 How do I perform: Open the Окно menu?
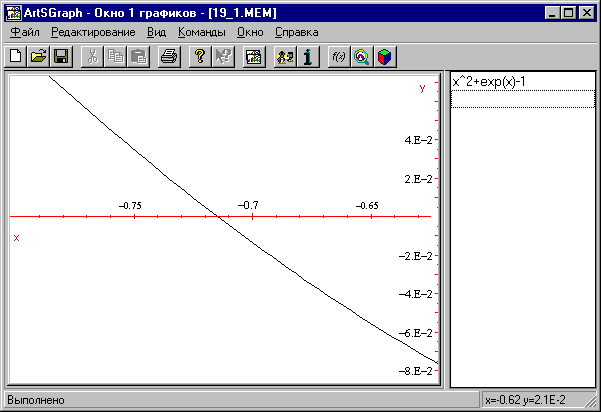click(x=250, y=32)
